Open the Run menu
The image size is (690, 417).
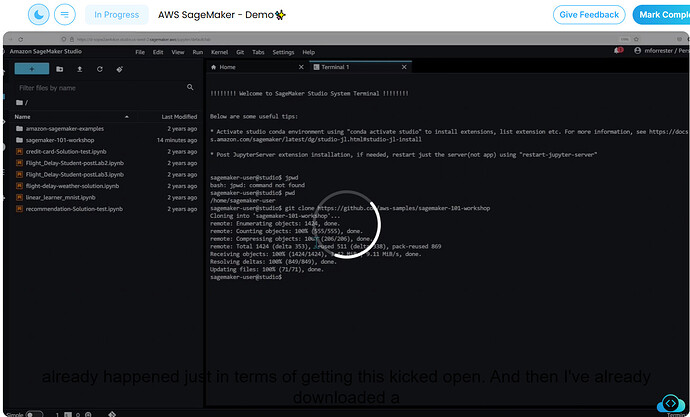point(198,52)
